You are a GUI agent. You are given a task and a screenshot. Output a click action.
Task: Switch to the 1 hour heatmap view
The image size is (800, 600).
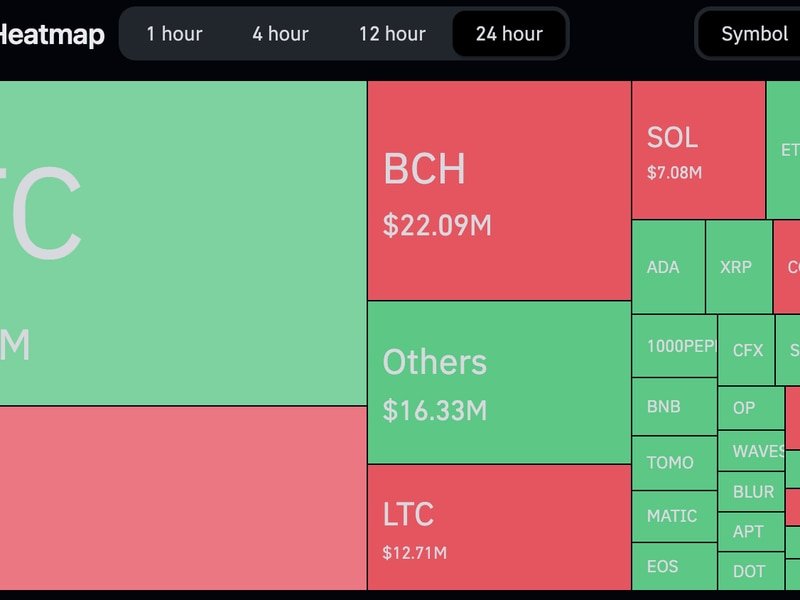[173, 34]
